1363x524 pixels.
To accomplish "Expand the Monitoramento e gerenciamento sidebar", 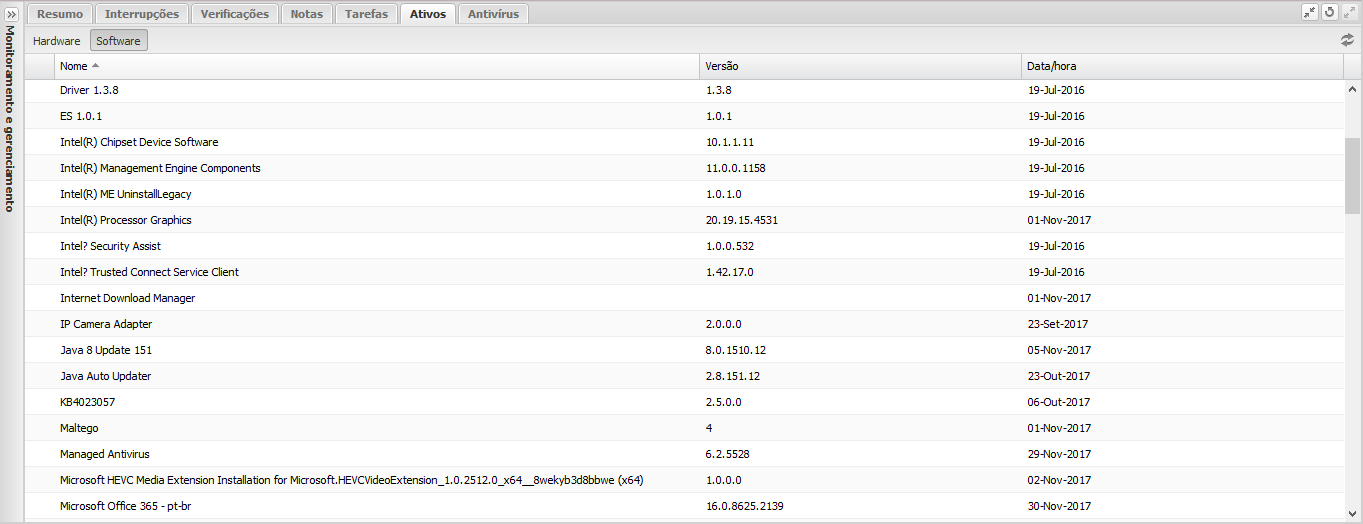I will coord(10,14).
